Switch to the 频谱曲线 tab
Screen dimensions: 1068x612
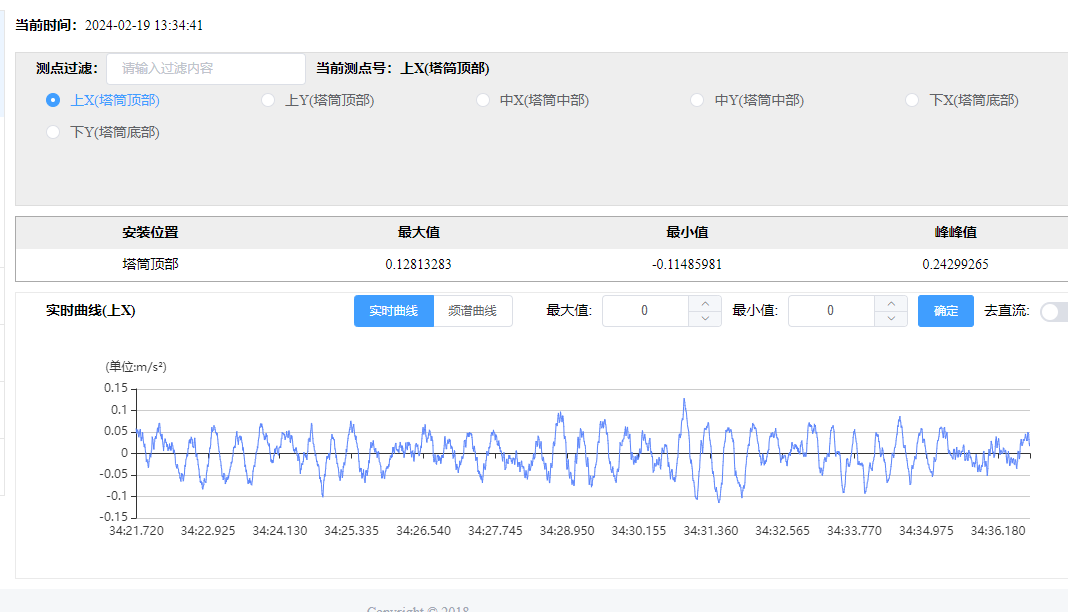(x=472, y=311)
